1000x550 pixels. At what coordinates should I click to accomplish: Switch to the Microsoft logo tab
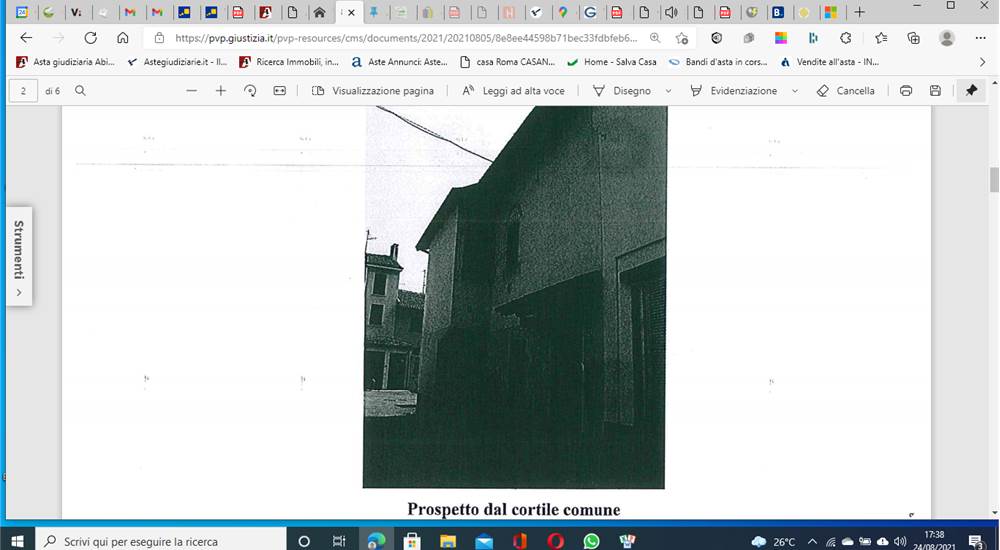830,12
